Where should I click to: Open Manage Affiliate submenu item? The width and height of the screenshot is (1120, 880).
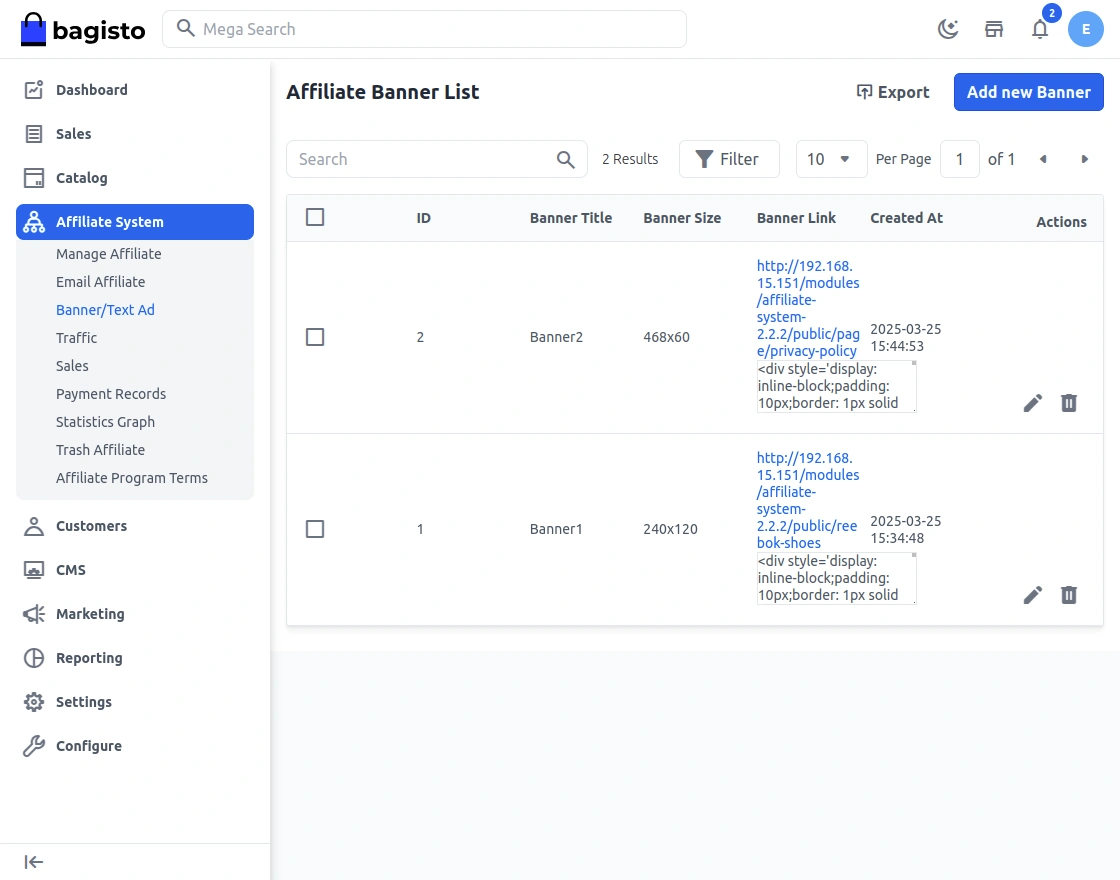(108, 254)
